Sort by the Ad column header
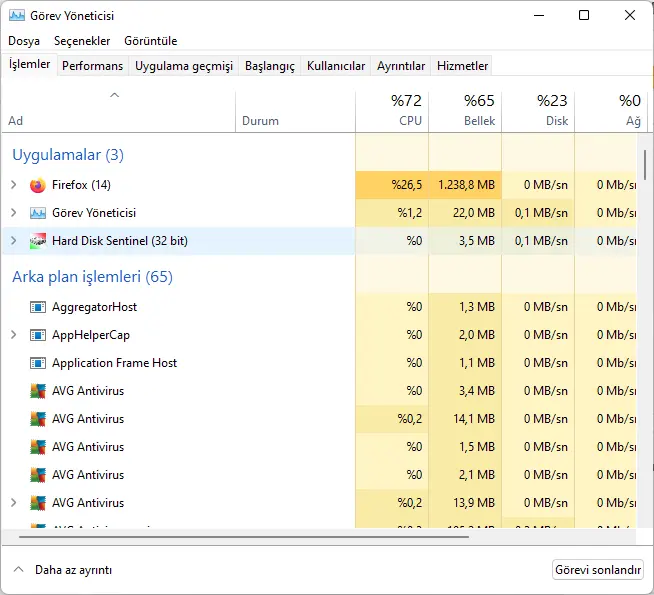 (x=118, y=112)
